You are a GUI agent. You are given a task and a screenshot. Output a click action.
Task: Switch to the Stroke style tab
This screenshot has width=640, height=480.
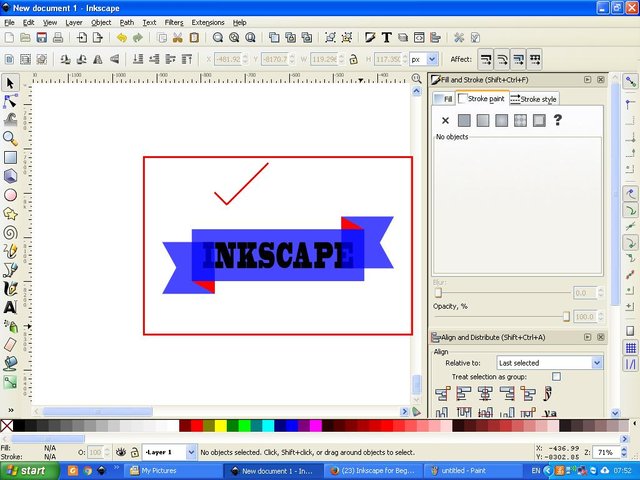coord(533,99)
